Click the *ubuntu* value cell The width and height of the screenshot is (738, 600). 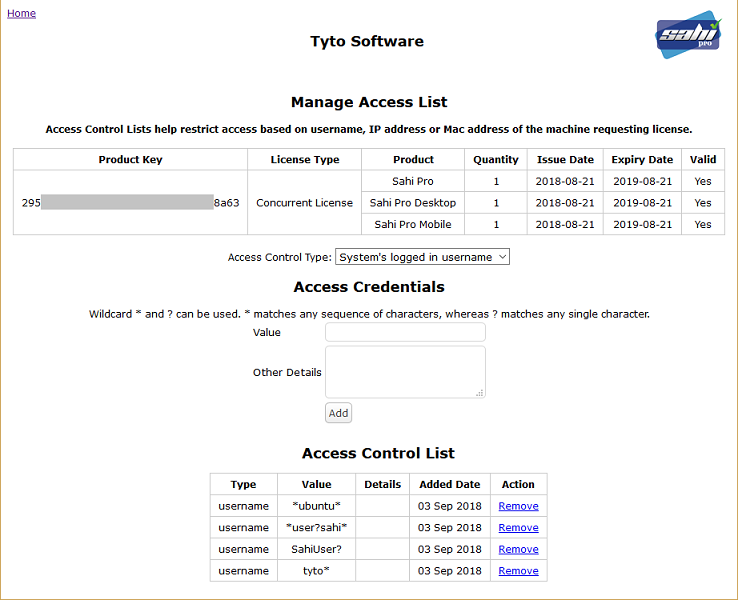coord(316,506)
